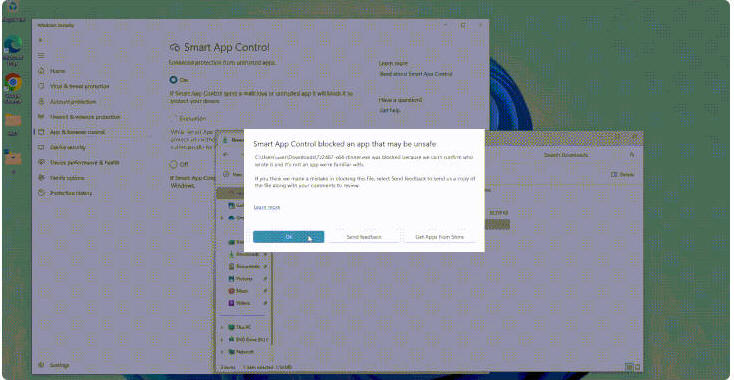Open Device security section
The width and height of the screenshot is (734, 380).
(x=62, y=147)
